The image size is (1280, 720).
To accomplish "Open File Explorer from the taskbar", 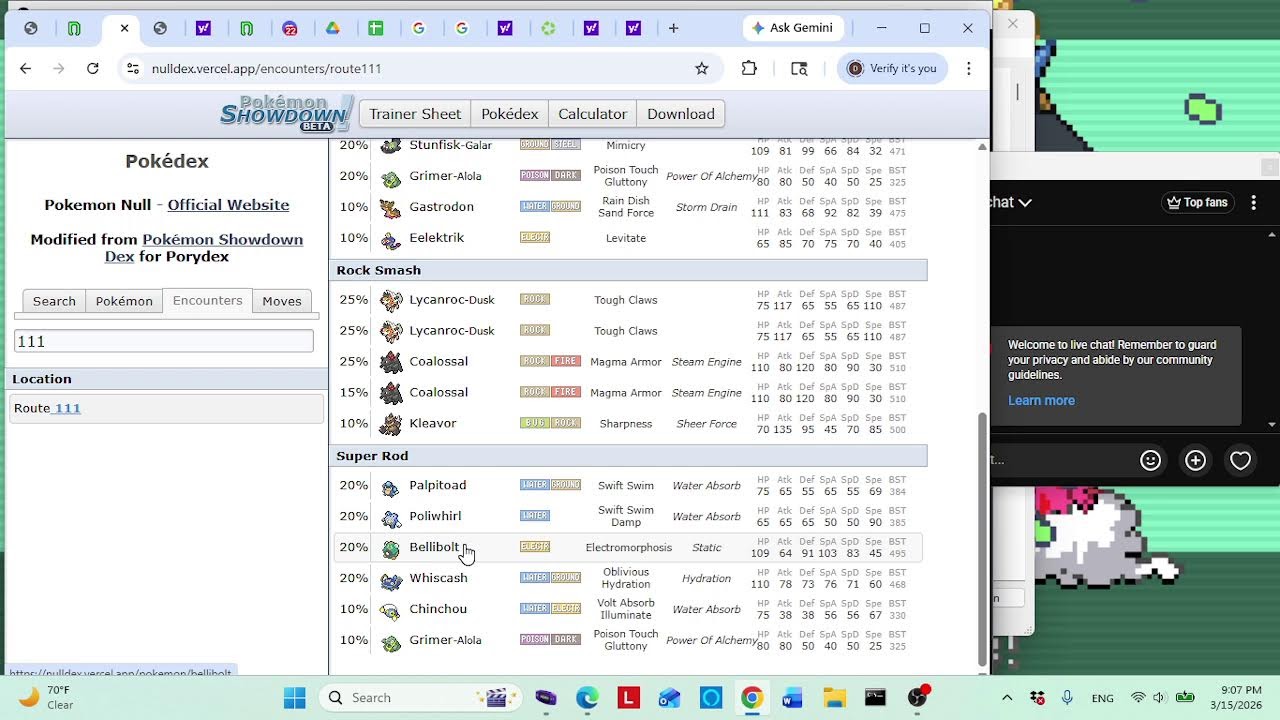I will click(835, 697).
